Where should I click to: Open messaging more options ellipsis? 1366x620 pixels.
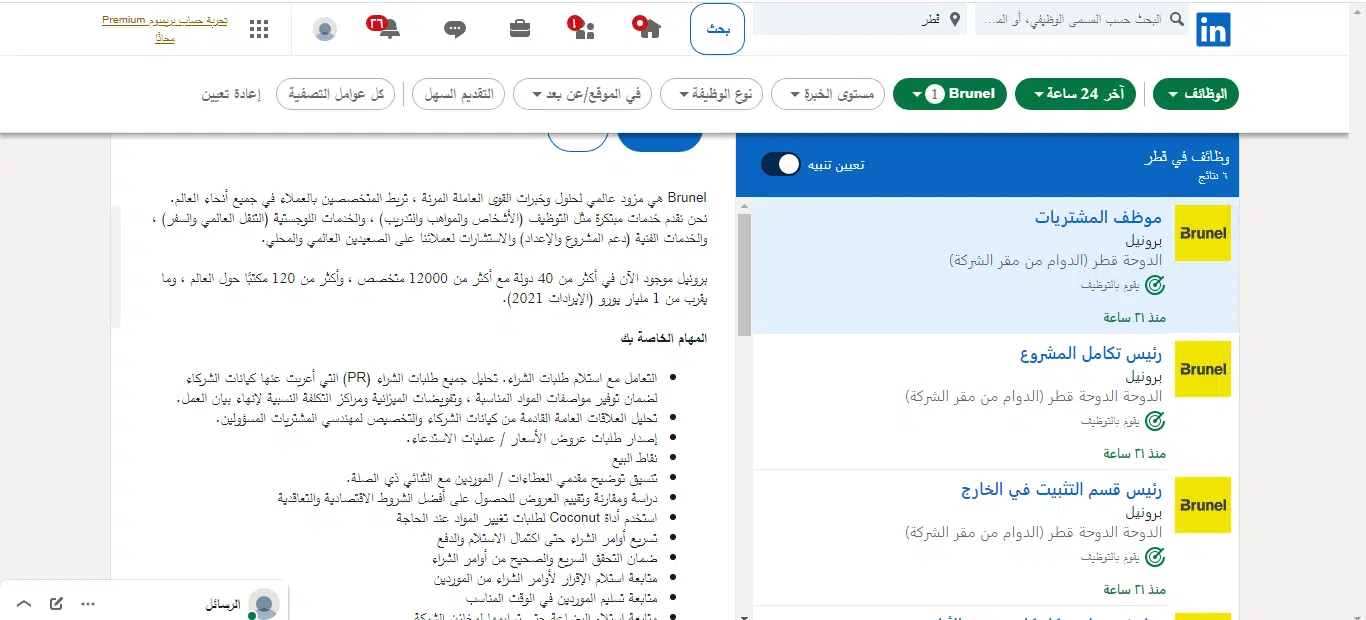click(88, 604)
